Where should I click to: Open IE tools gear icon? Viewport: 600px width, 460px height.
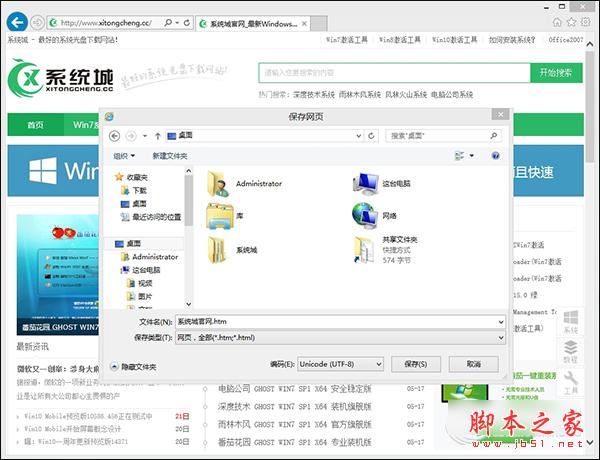tap(585, 22)
